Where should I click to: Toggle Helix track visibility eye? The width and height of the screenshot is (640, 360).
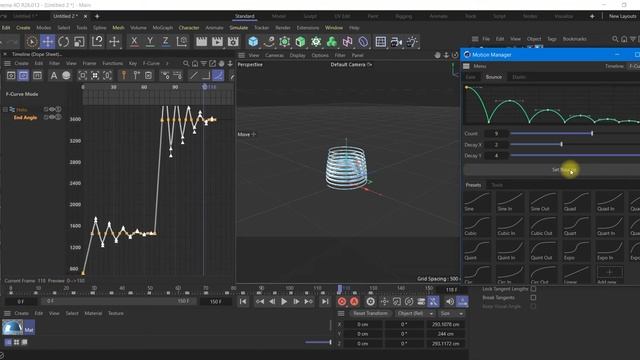(x=52, y=109)
